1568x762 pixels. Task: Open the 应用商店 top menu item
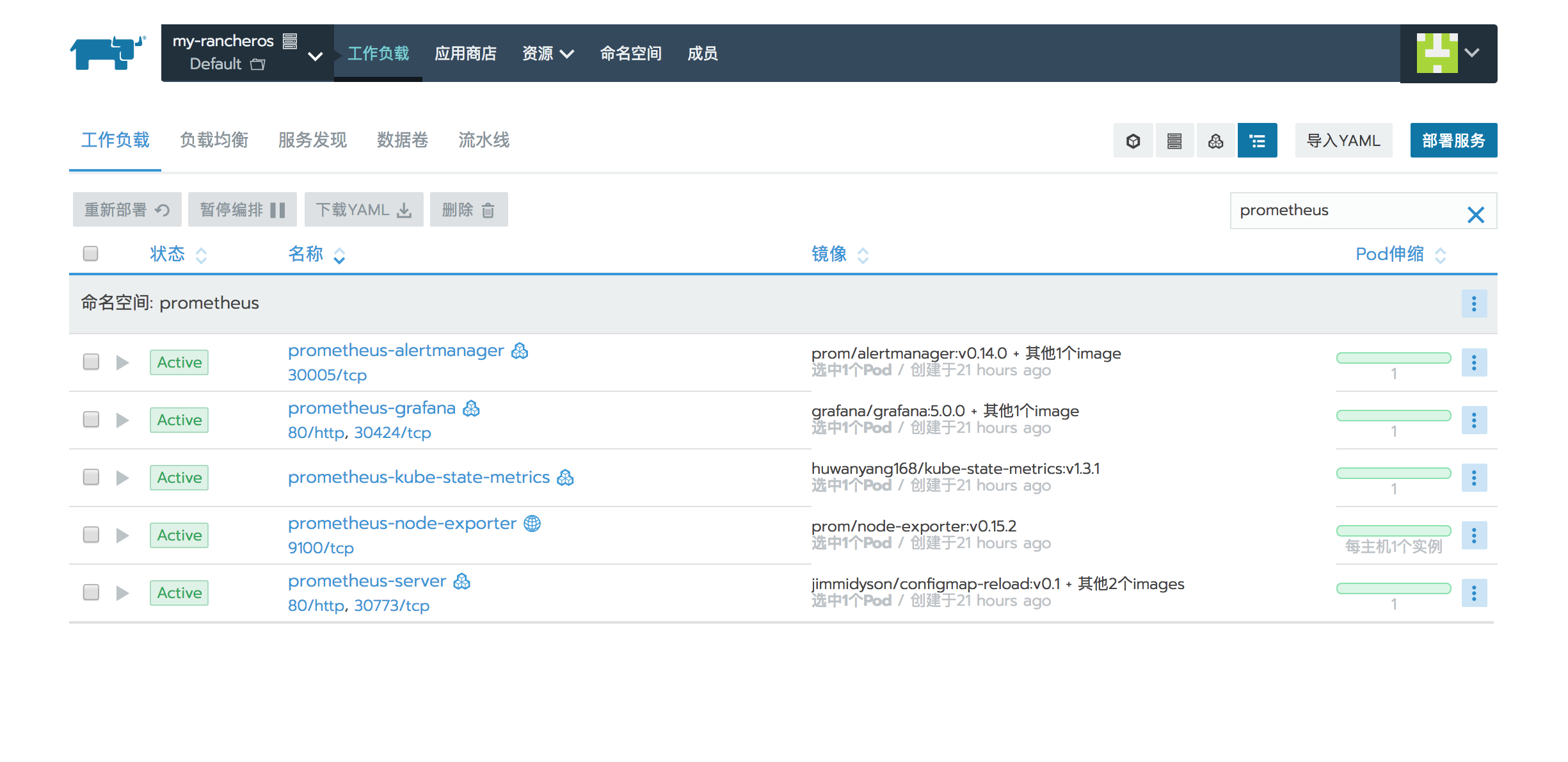tap(465, 53)
